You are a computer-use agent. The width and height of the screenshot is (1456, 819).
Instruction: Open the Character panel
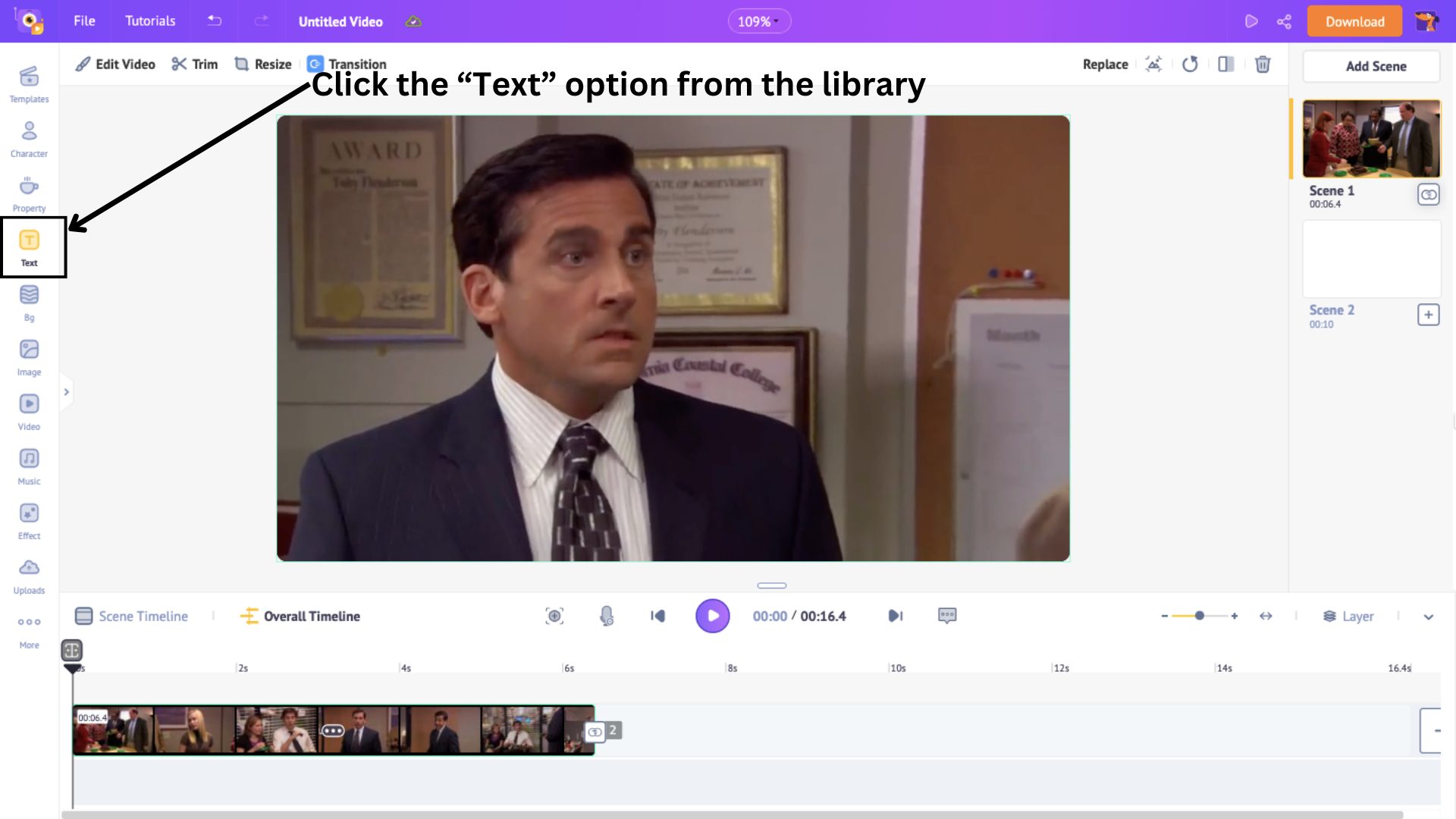pos(28,139)
